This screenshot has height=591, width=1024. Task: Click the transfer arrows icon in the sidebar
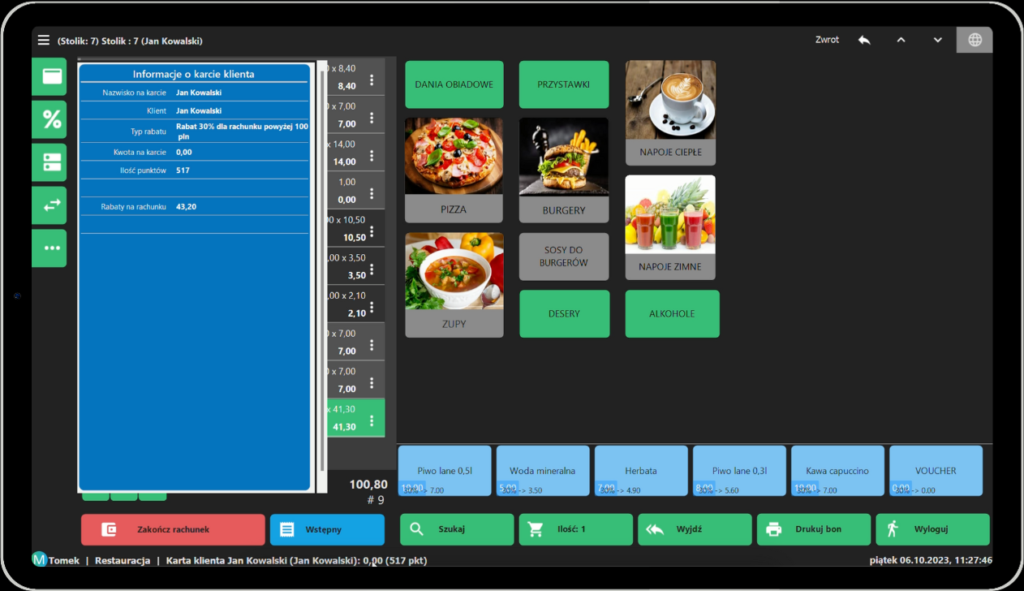(48, 204)
